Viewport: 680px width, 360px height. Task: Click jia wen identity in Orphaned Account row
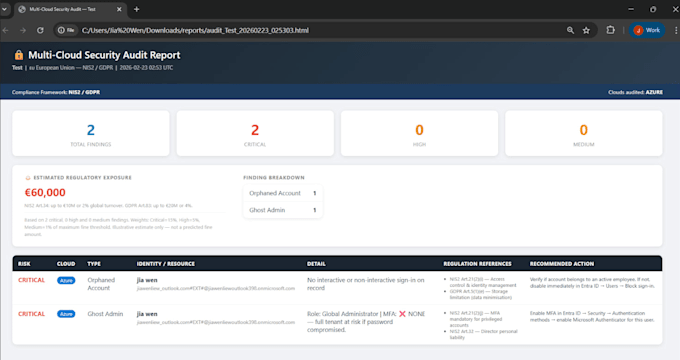tap(147, 280)
